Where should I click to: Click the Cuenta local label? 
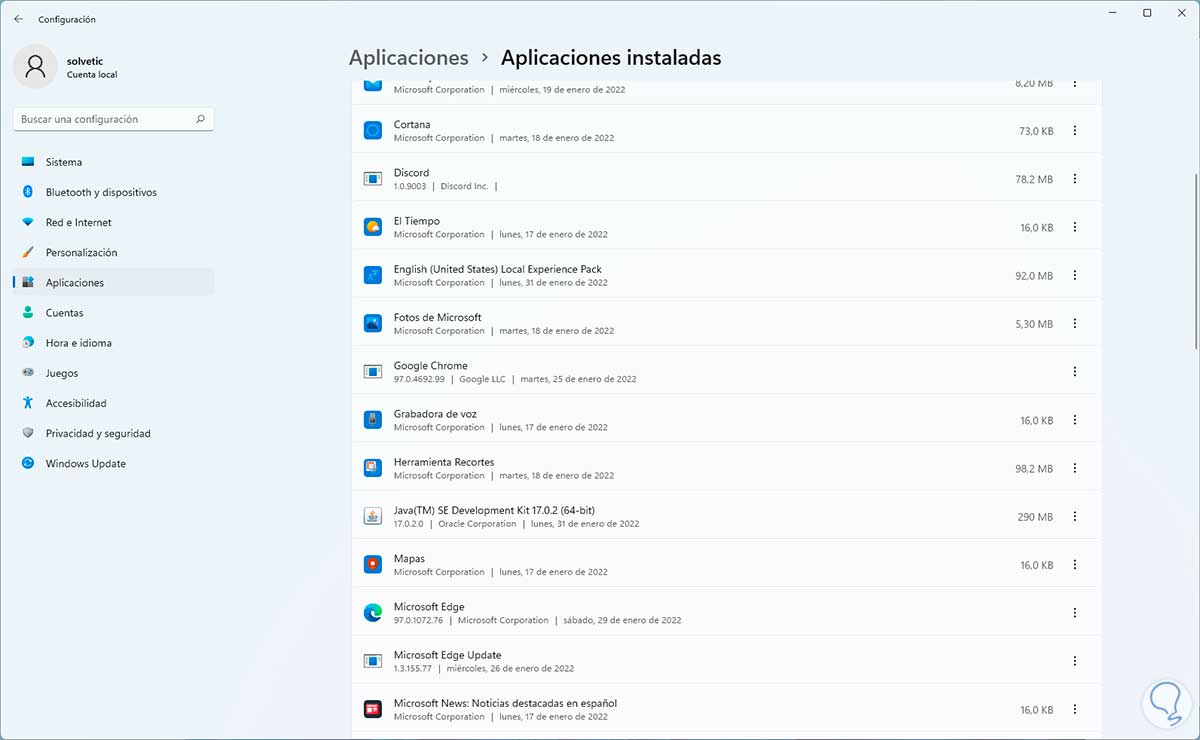click(x=92, y=75)
